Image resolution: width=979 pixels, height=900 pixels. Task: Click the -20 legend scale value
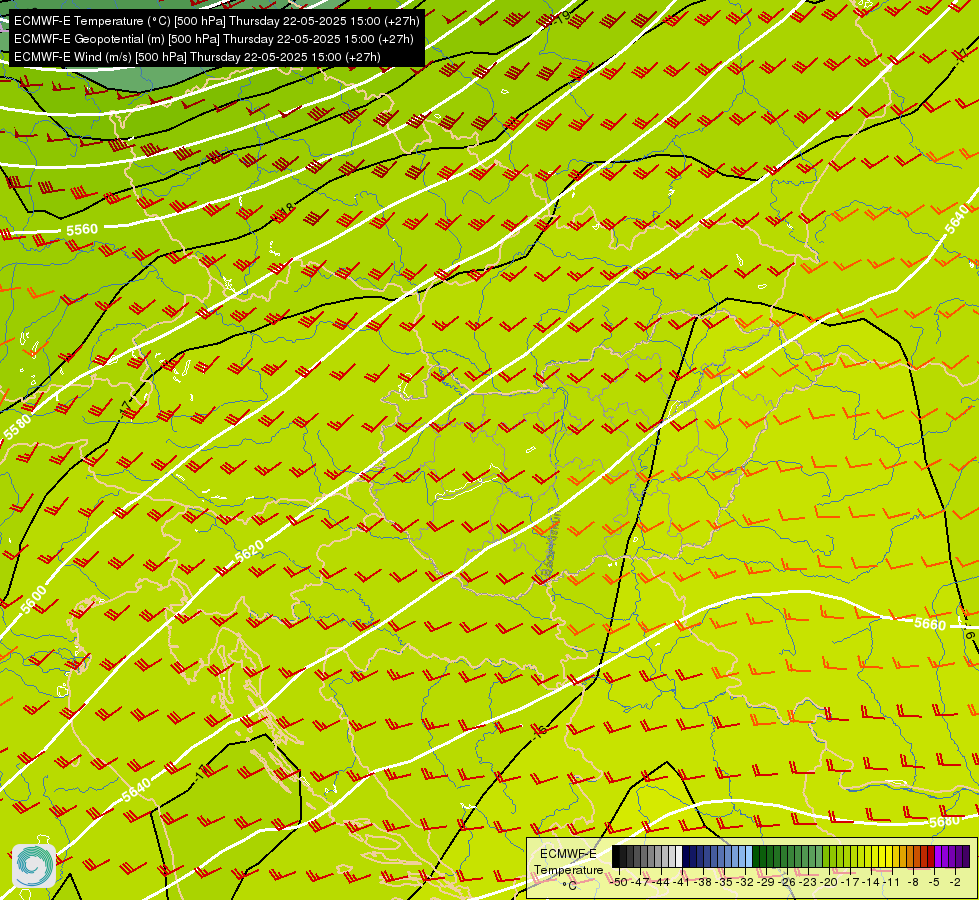tap(829, 883)
